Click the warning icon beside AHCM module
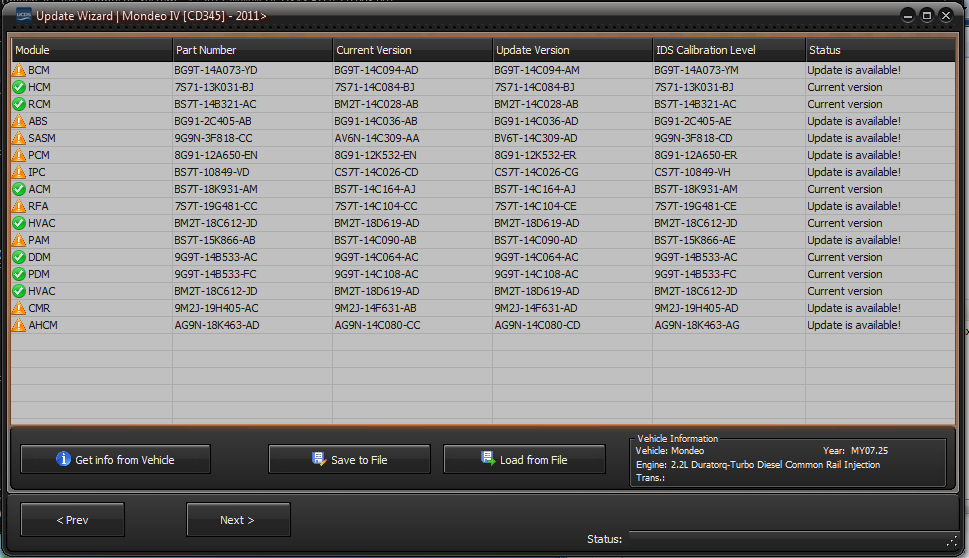This screenshot has width=969, height=558. pyautogui.click(x=19, y=326)
